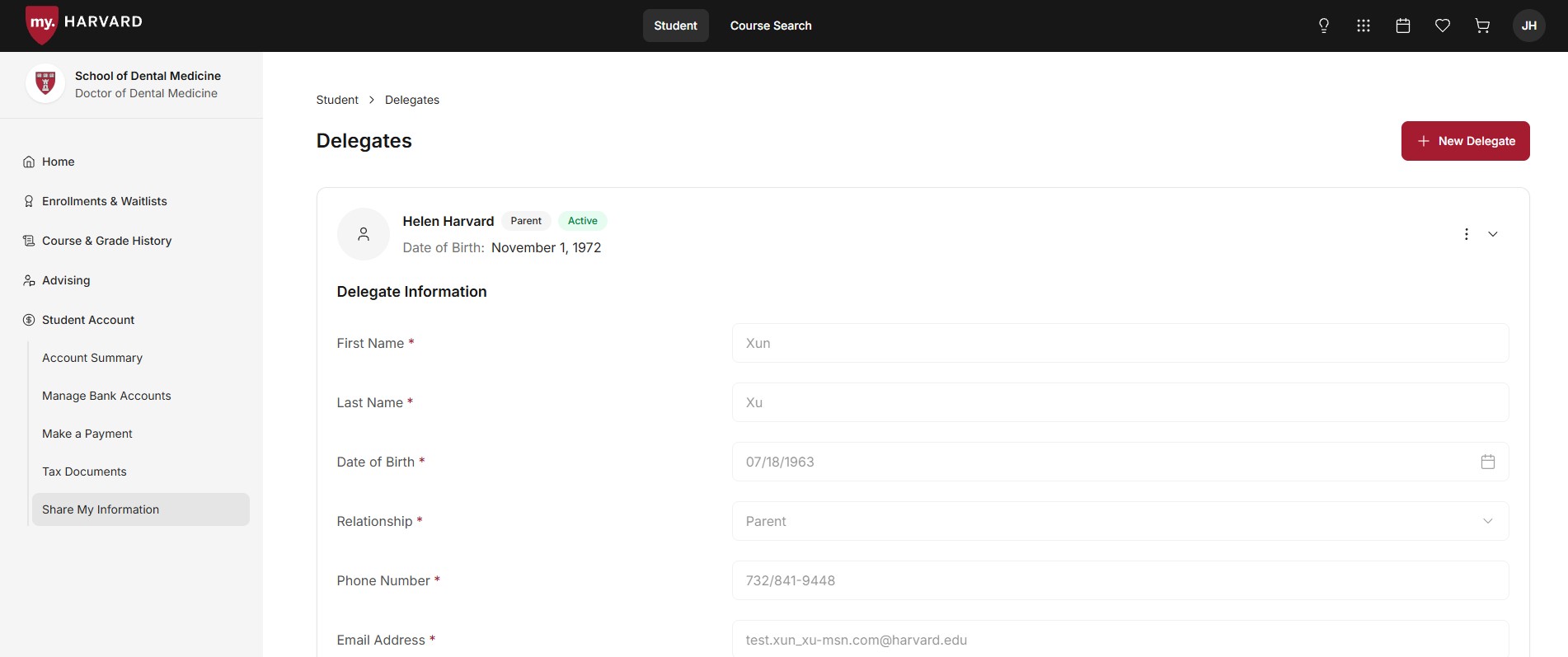
Task: Click the plus icon on New Delegate
Action: [x=1424, y=141]
